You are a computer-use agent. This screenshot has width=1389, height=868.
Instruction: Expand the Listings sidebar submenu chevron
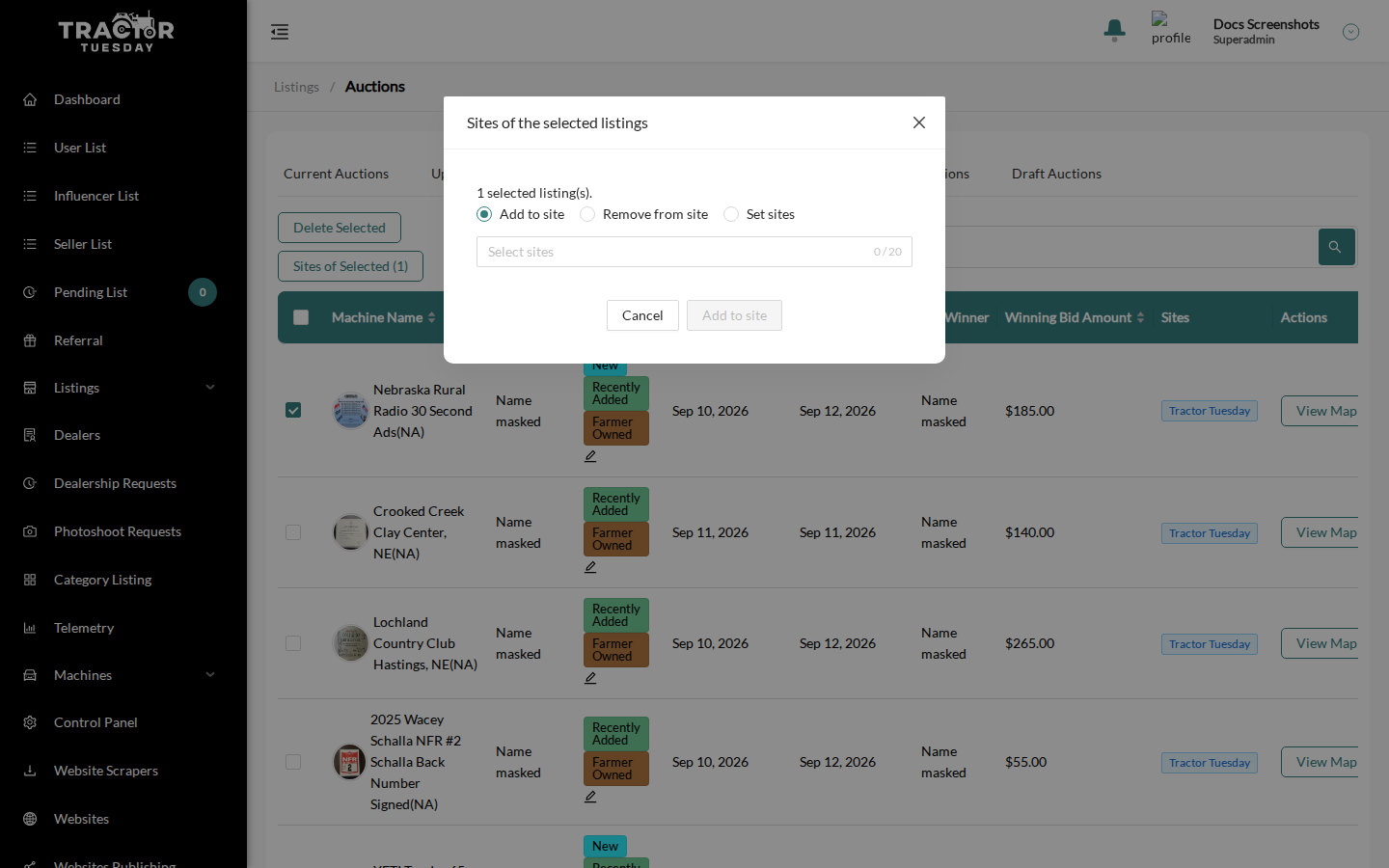click(x=210, y=388)
